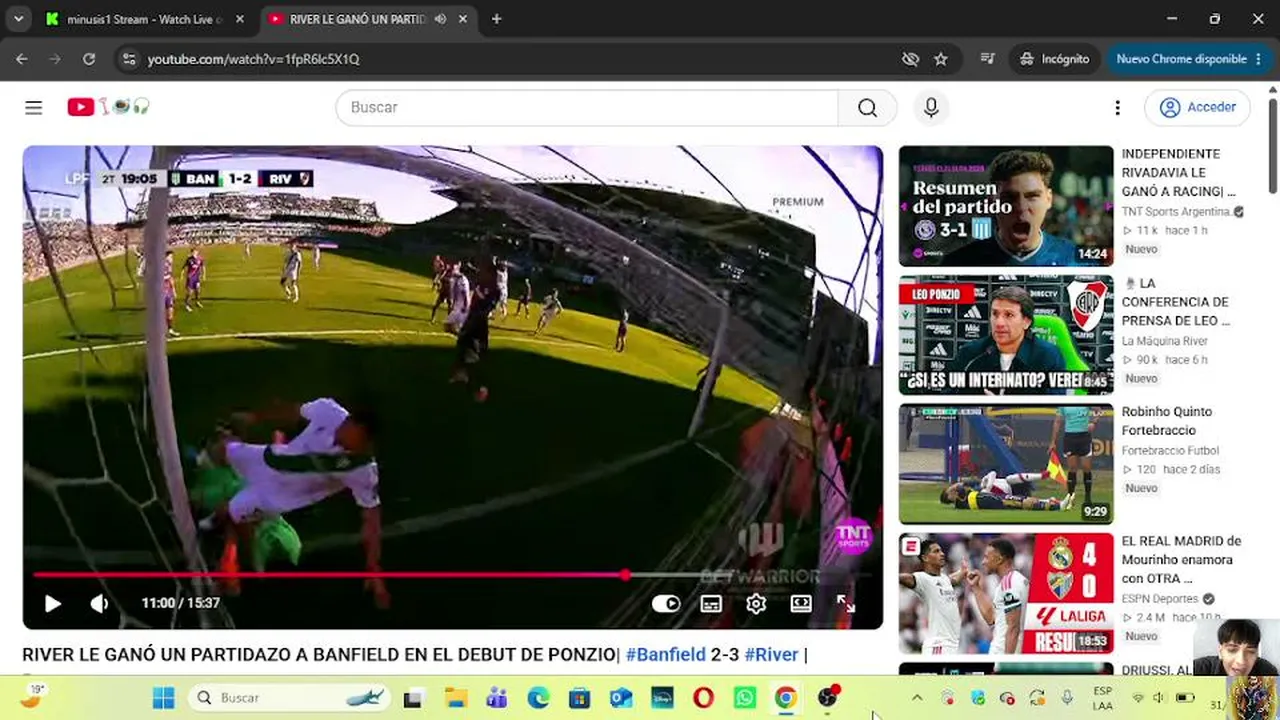Show hidden system tray icons chevron
The width and height of the screenshot is (1280, 720).
(917, 698)
